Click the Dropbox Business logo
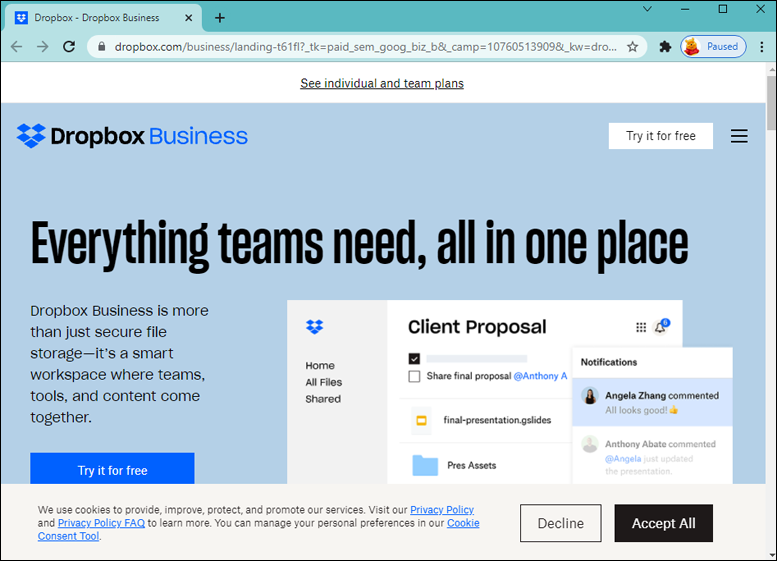 (132, 136)
